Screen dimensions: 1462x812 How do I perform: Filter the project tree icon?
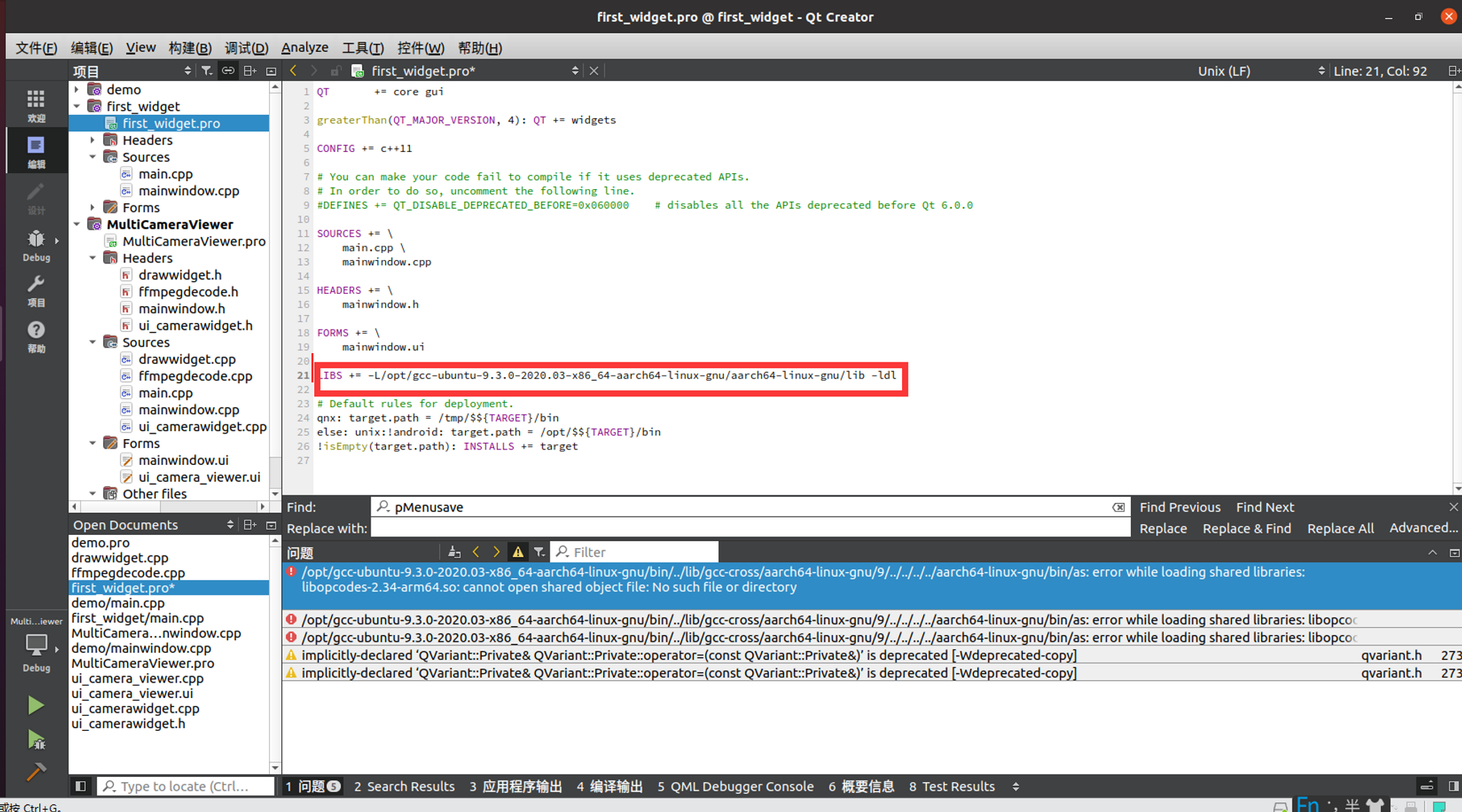(x=208, y=71)
